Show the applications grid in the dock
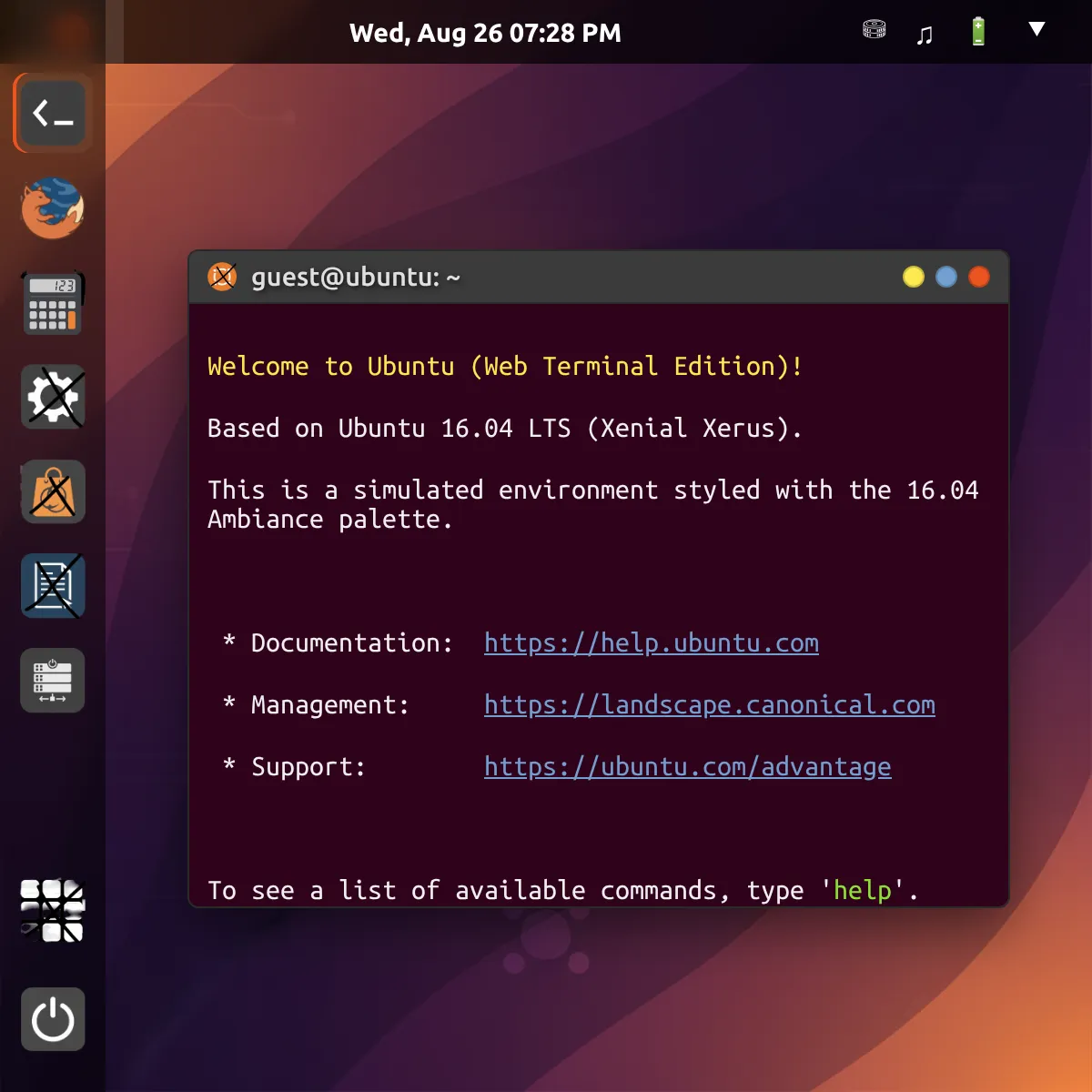The image size is (1092, 1092). pos(53,910)
